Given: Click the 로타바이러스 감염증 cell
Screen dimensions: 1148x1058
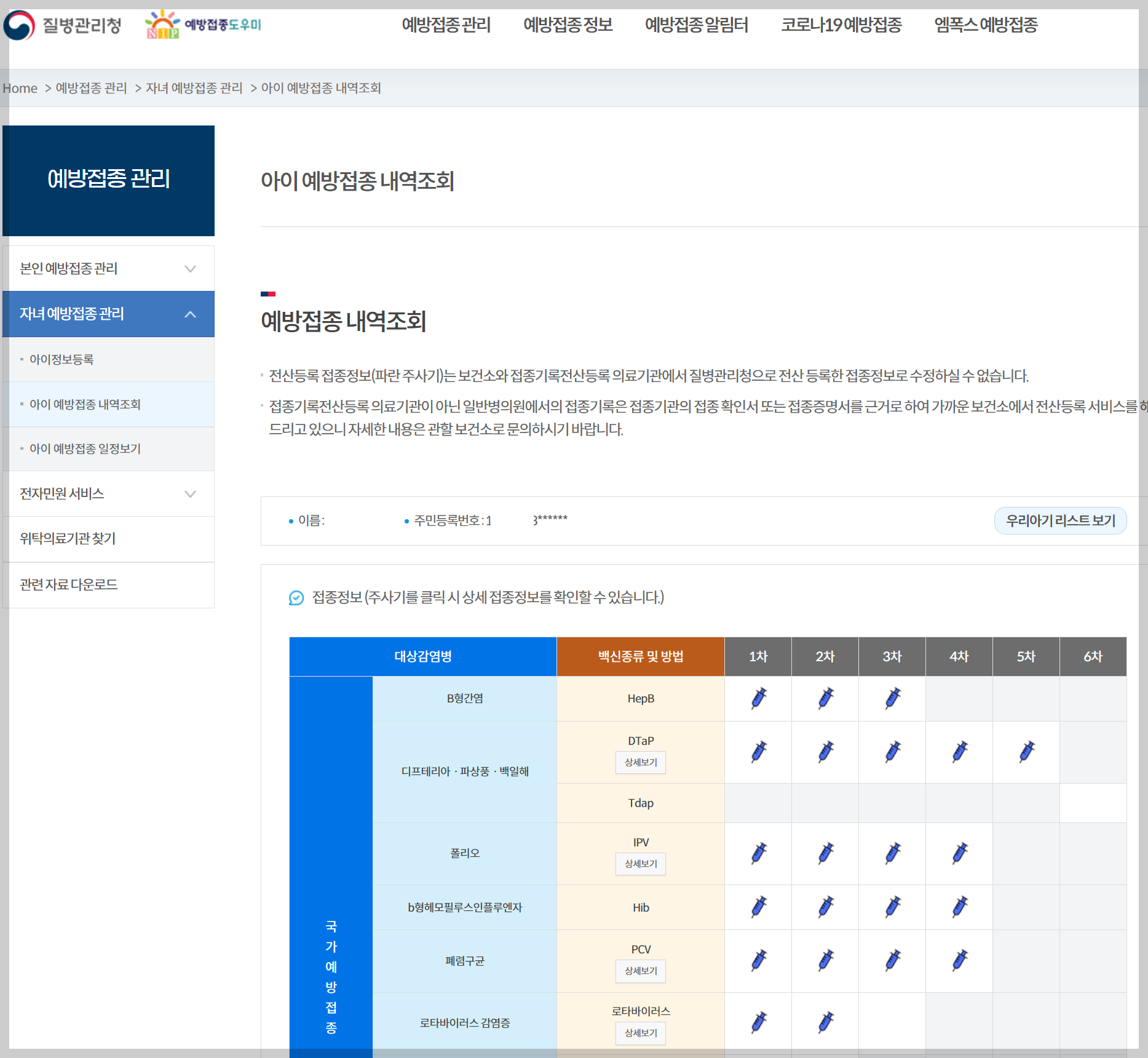Looking at the screenshot, I should tap(465, 1022).
